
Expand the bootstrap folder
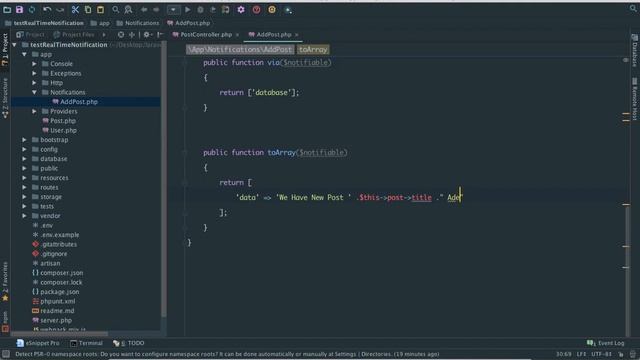point(24,140)
